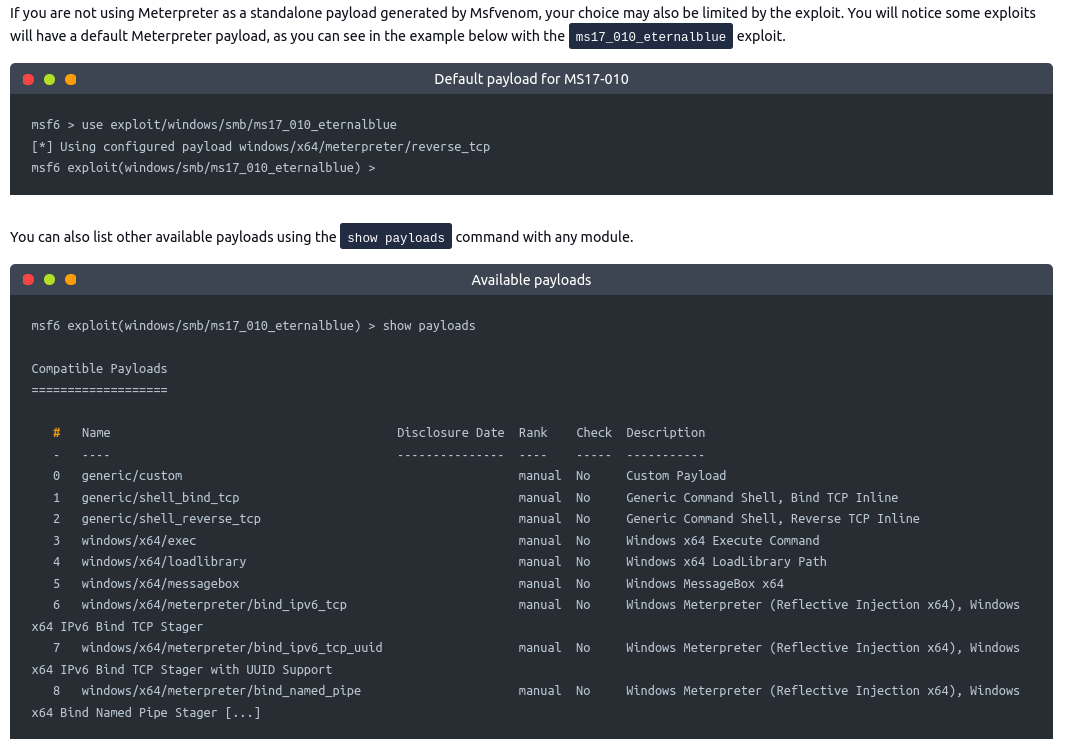The height and width of the screenshot is (754, 1071).
Task: Click 'windows/x64/loadlibrary' payload name
Action: (164, 562)
